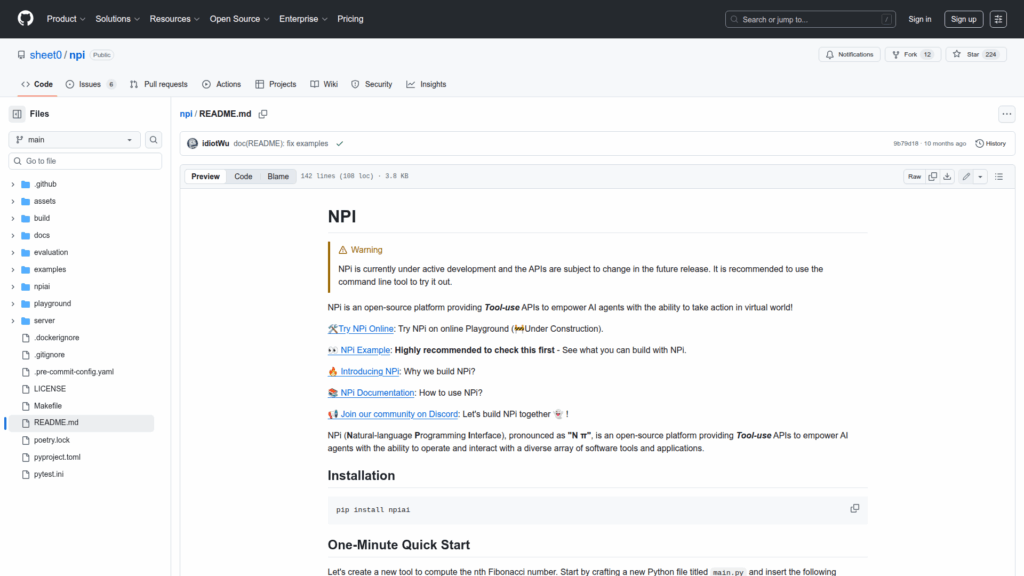Open the Projects tab
The image size is (1024, 576).
[x=276, y=84]
